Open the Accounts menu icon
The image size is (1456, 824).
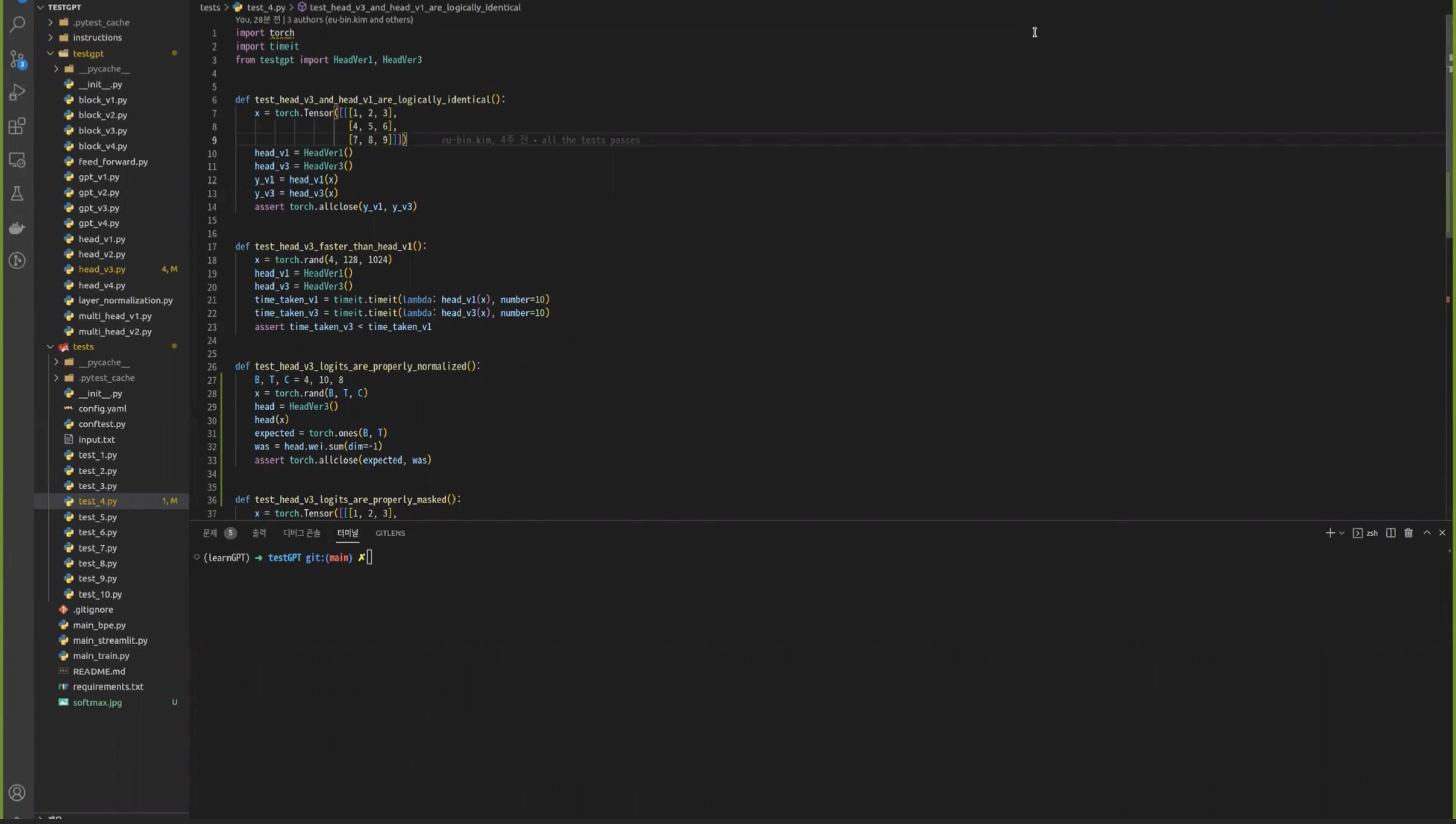click(17, 792)
